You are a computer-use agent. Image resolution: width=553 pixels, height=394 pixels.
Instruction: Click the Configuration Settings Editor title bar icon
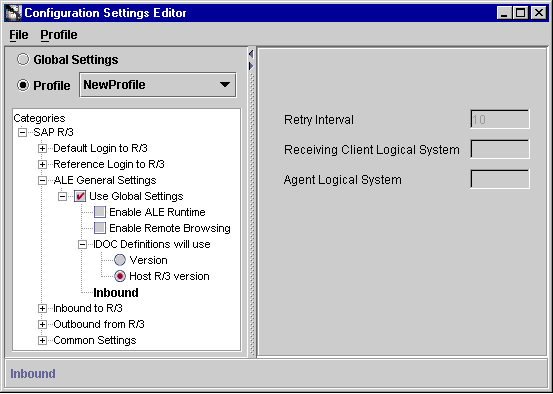point(13,13)
